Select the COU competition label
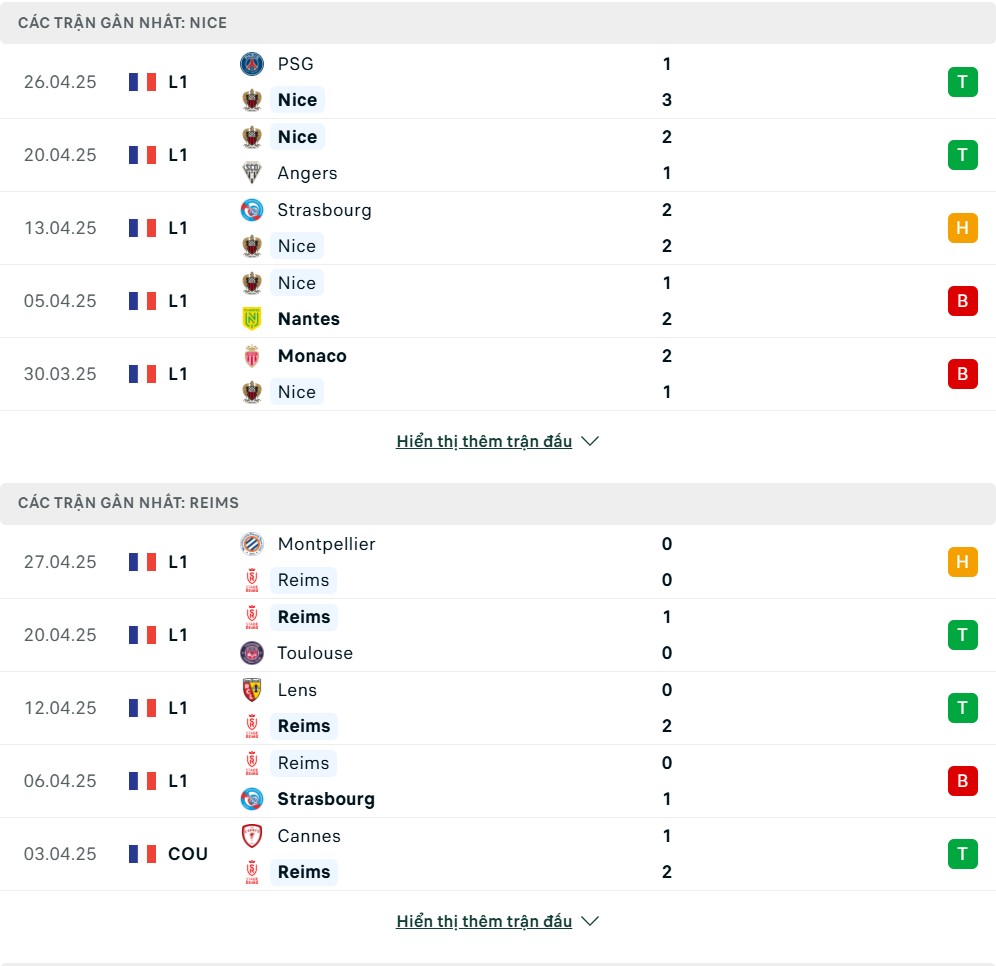Viewport: 996px width, 966px height. [188, 854]
